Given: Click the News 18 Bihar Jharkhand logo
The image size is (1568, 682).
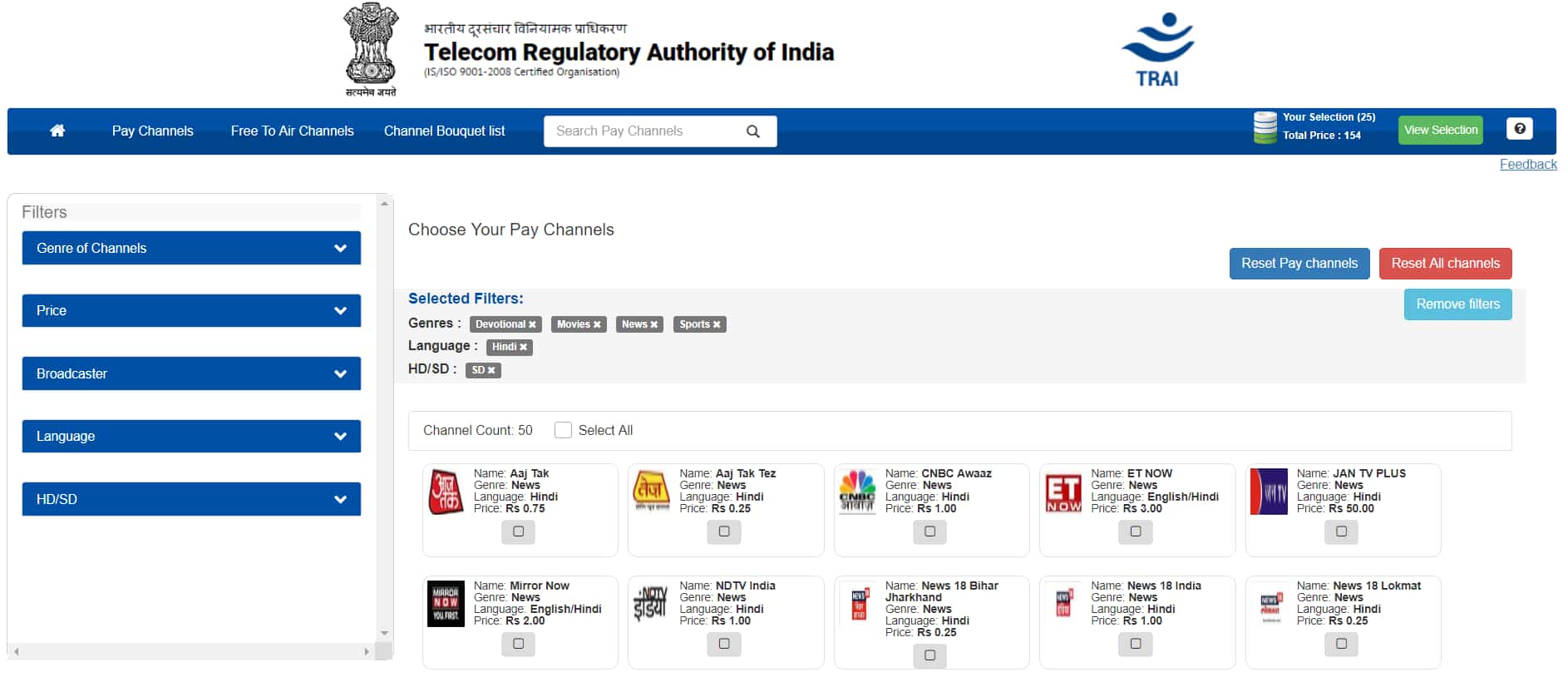Looking at the screenshot, I should (859, 605).
